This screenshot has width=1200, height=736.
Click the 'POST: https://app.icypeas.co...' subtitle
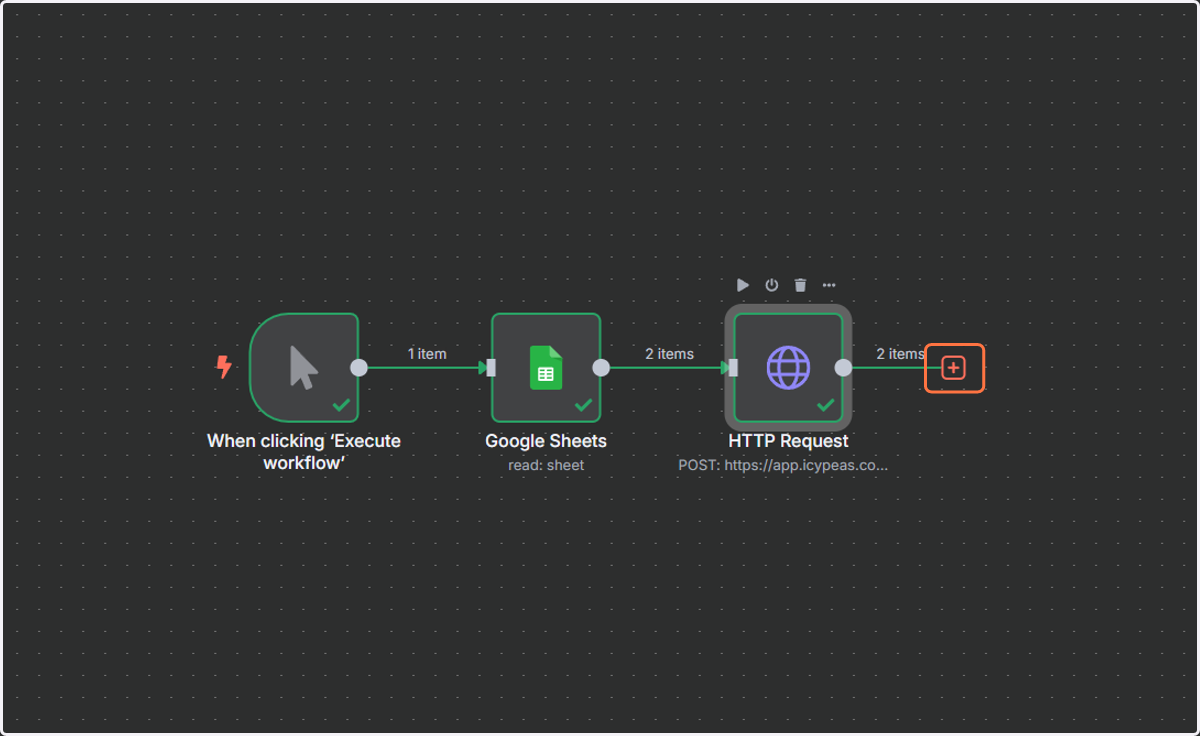(783, 465)
